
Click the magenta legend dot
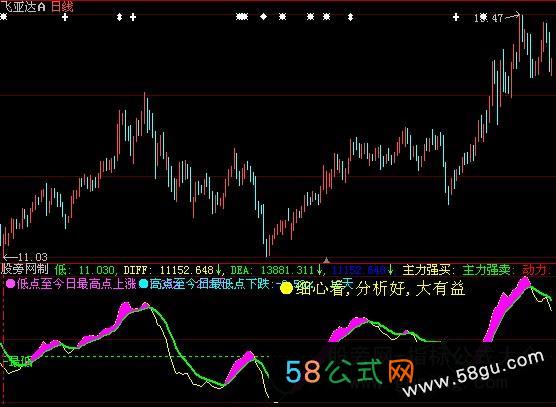click(10, 284)
